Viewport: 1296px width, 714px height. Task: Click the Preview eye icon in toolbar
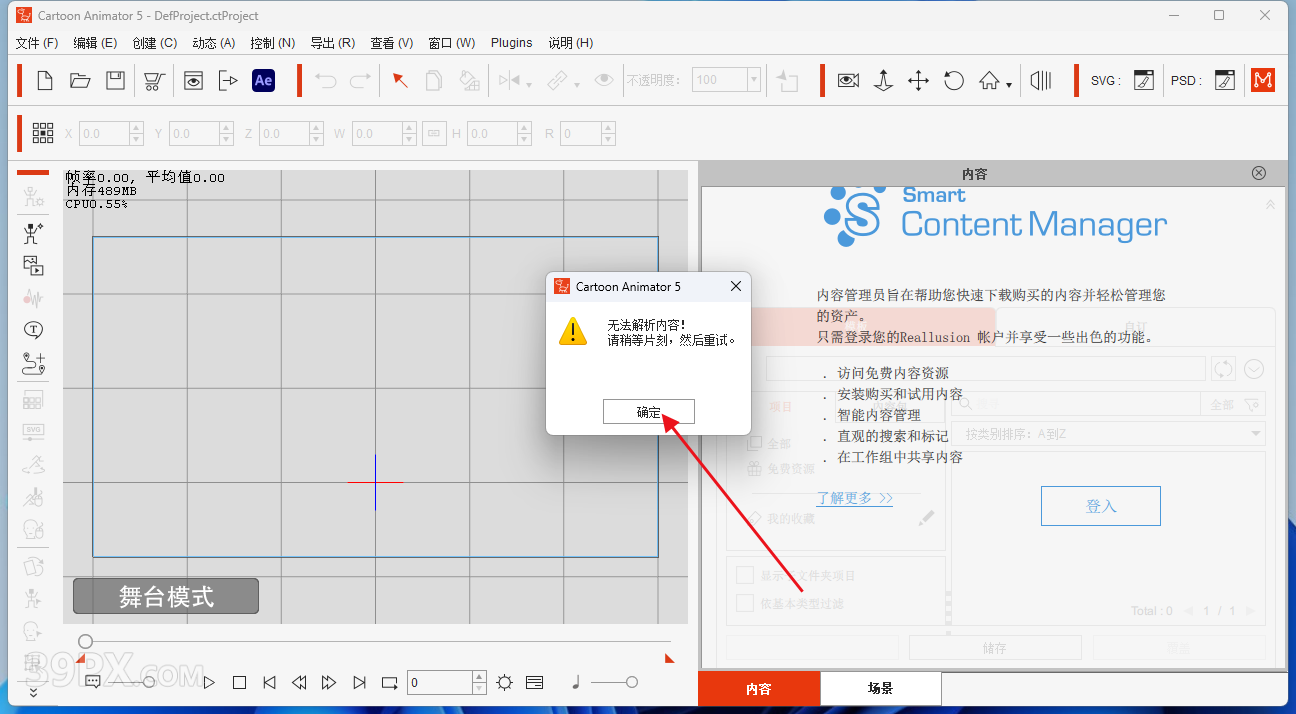[193, 81]
